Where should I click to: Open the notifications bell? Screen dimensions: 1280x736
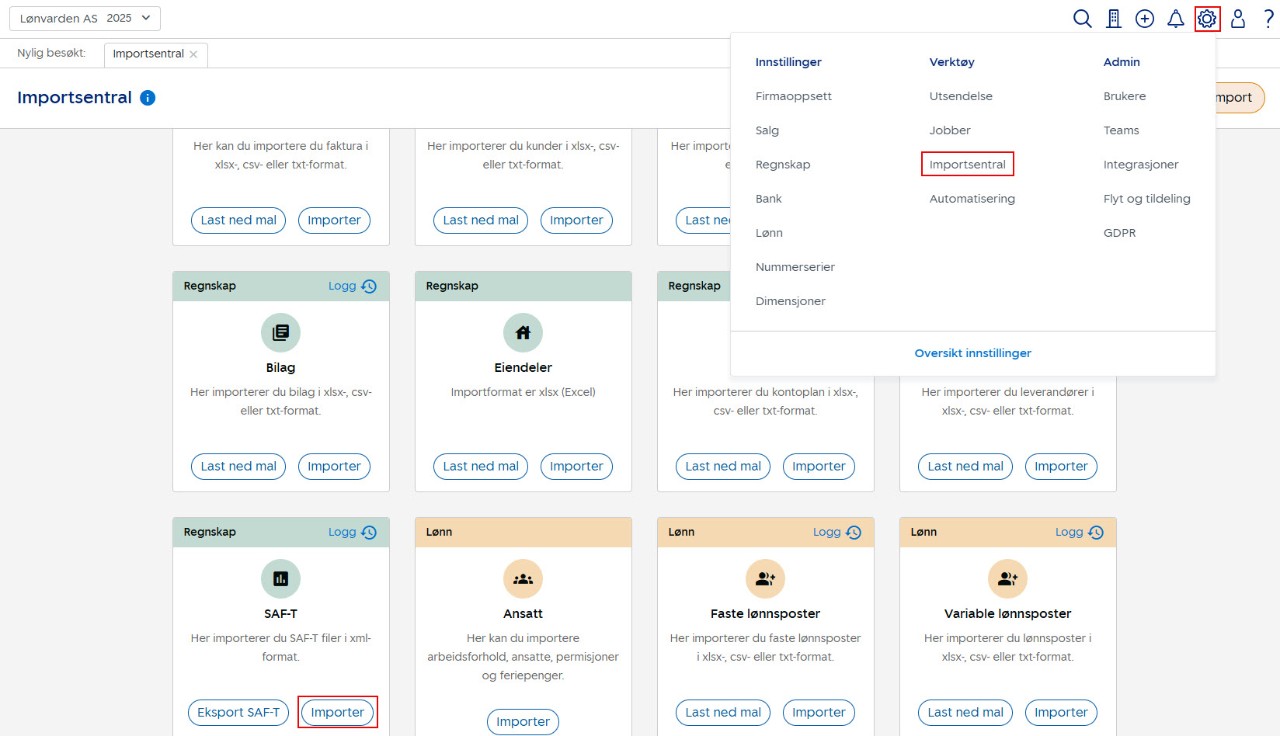coord(1176,19)
